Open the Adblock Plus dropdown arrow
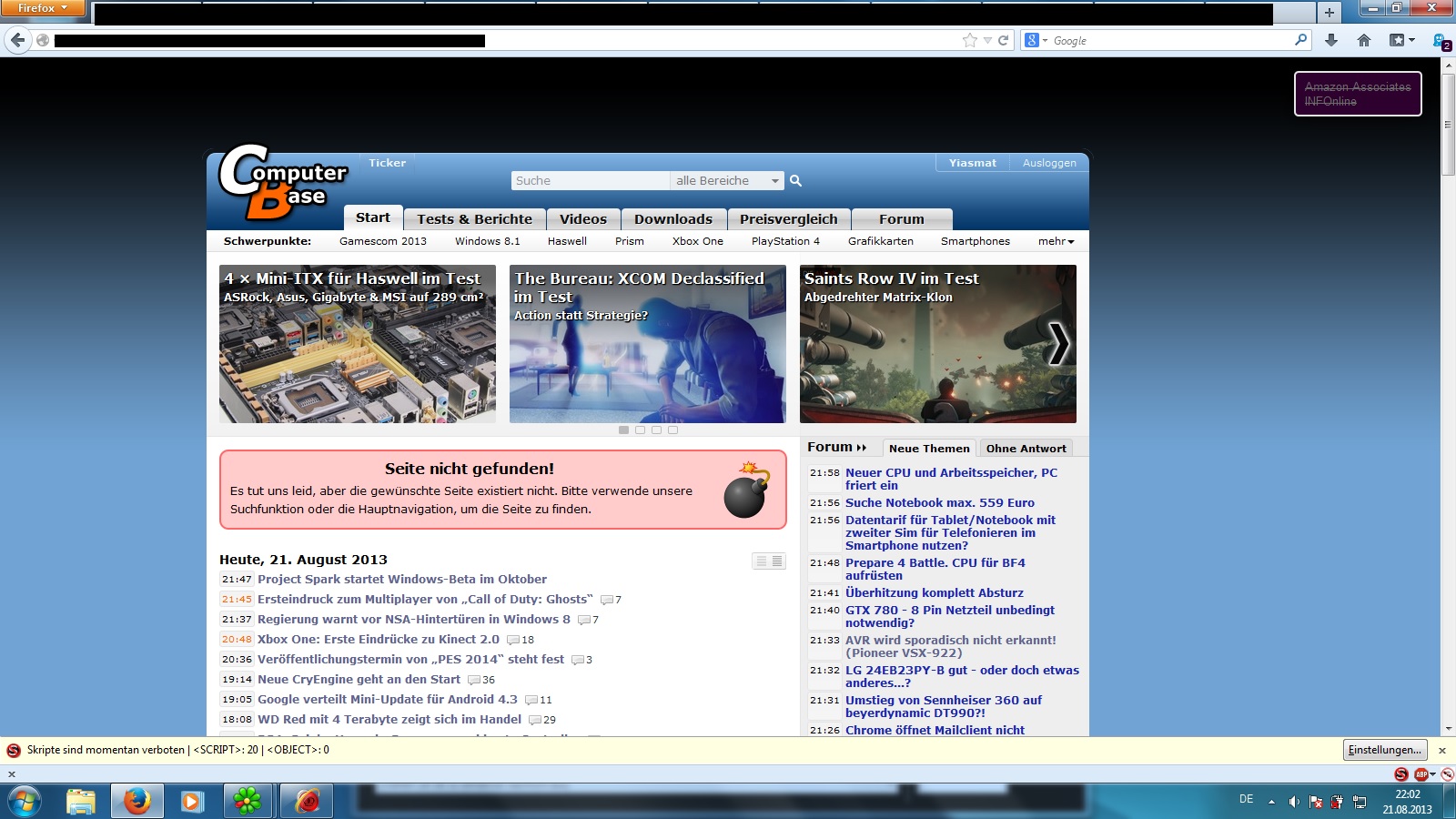The height and width of the screenshot is (819, 1456). 1432,774
